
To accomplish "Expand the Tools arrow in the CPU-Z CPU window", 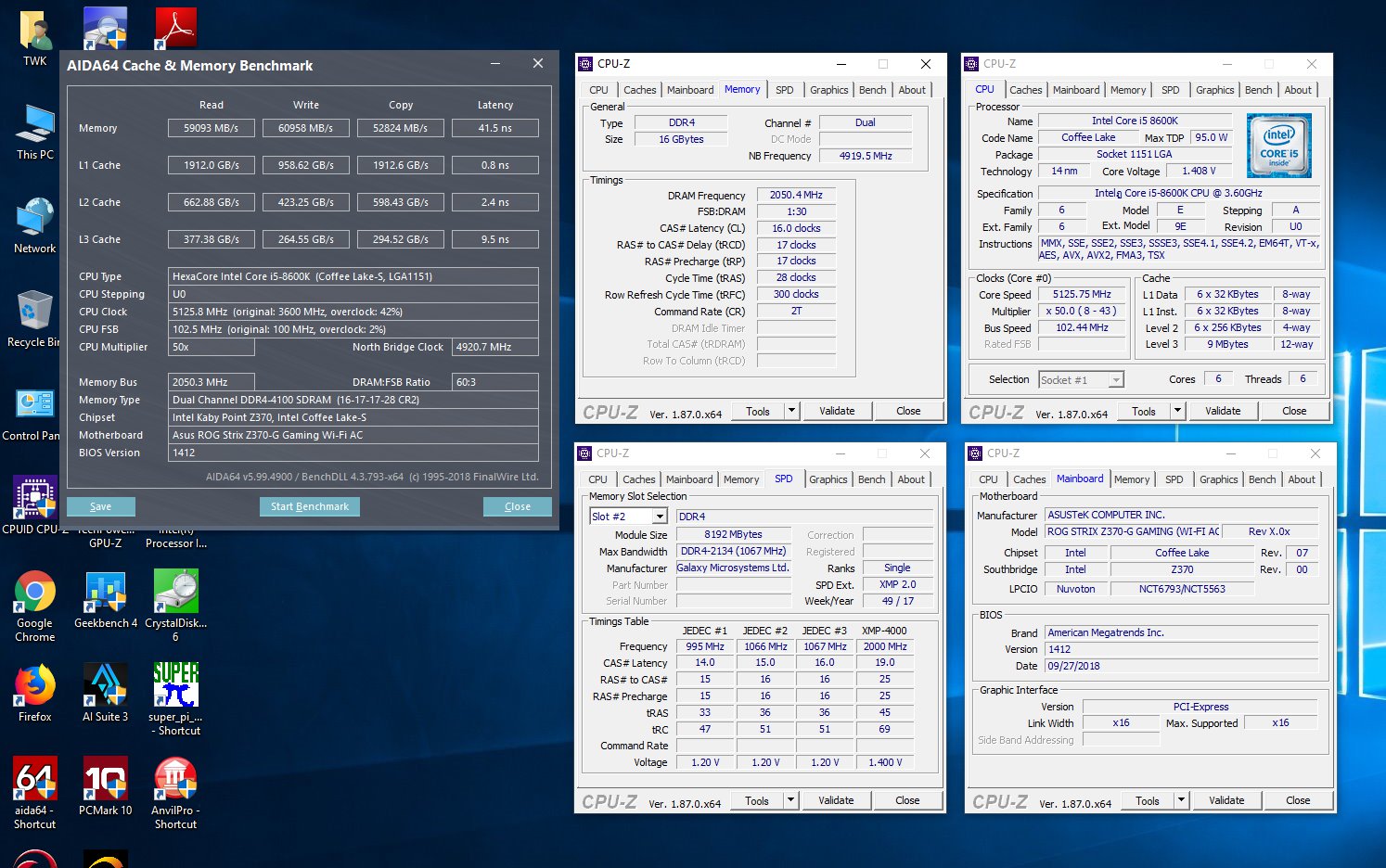I will 1177,411.
